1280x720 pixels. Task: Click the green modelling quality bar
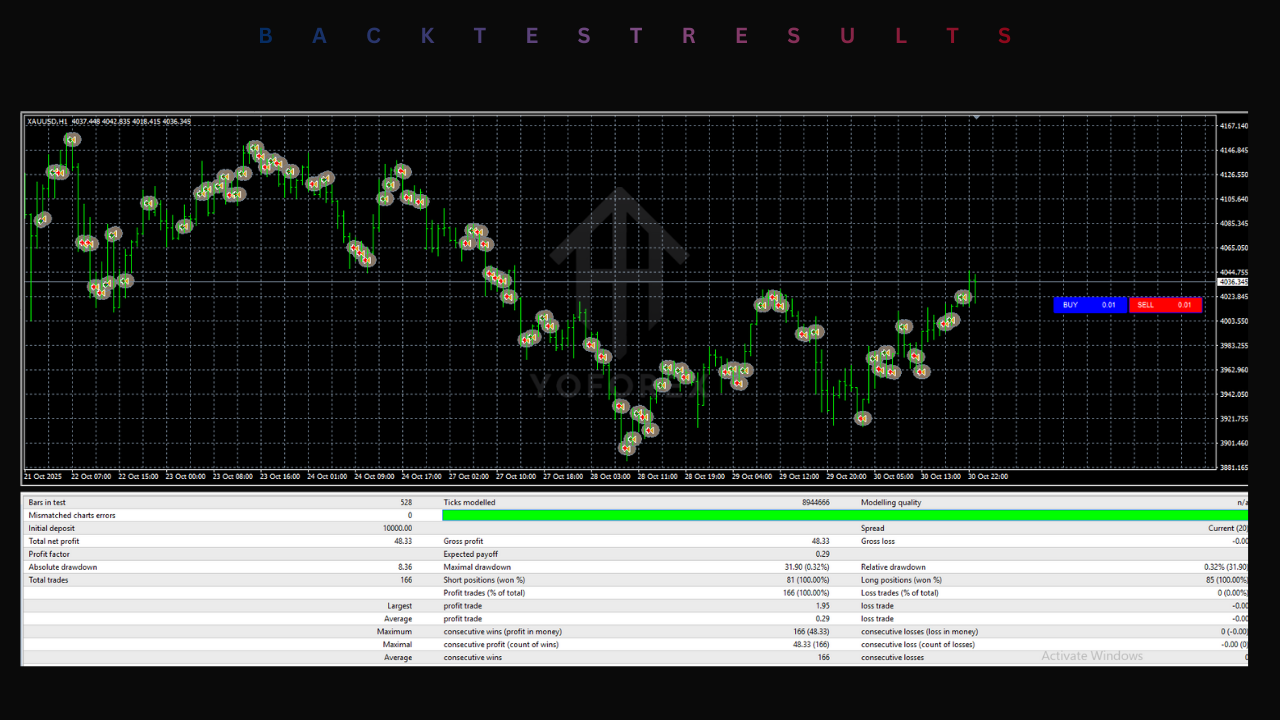pyautogui.click(x=845, y=515)
